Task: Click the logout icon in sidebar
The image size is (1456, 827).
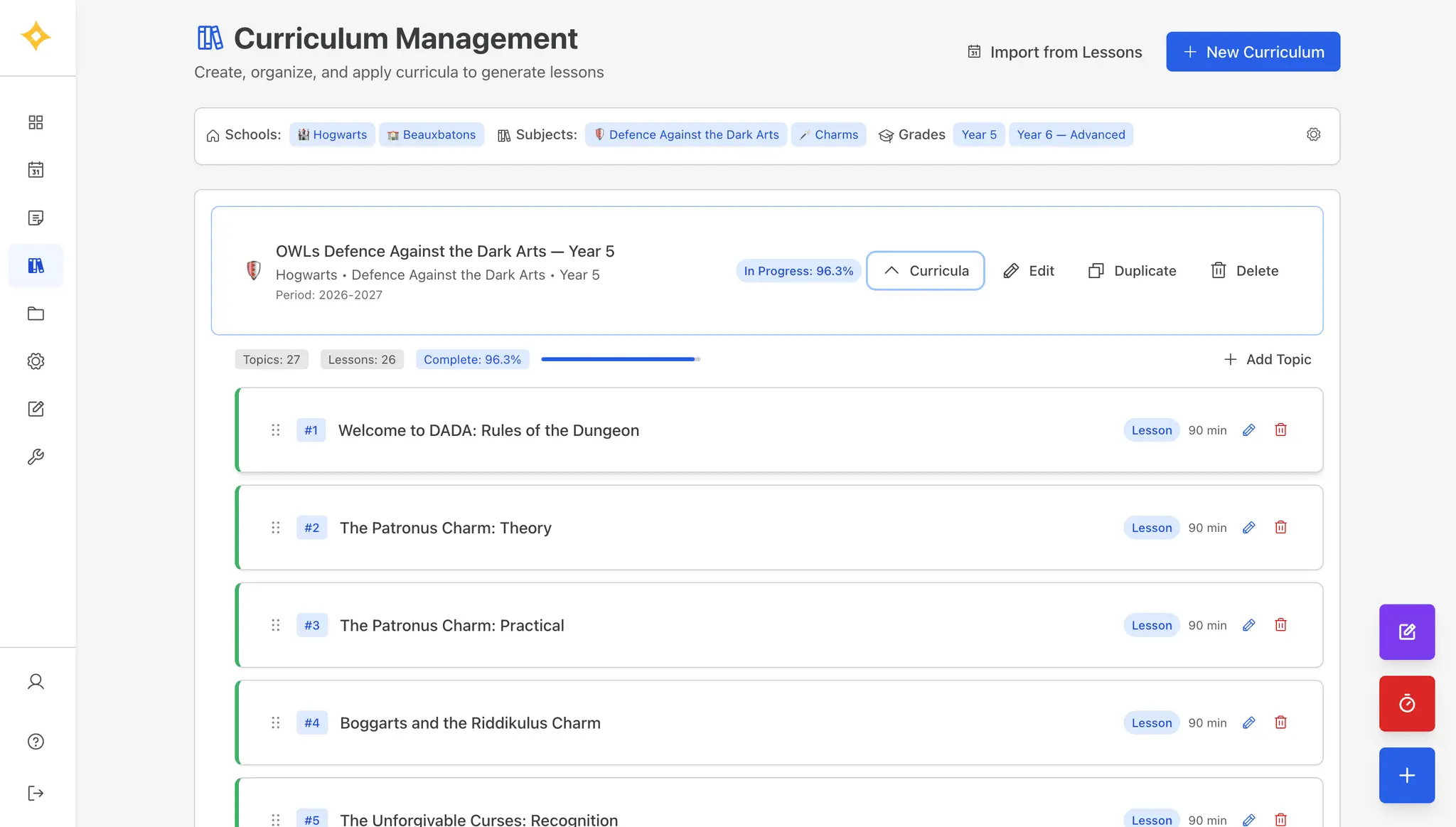Action: (36, 793)
